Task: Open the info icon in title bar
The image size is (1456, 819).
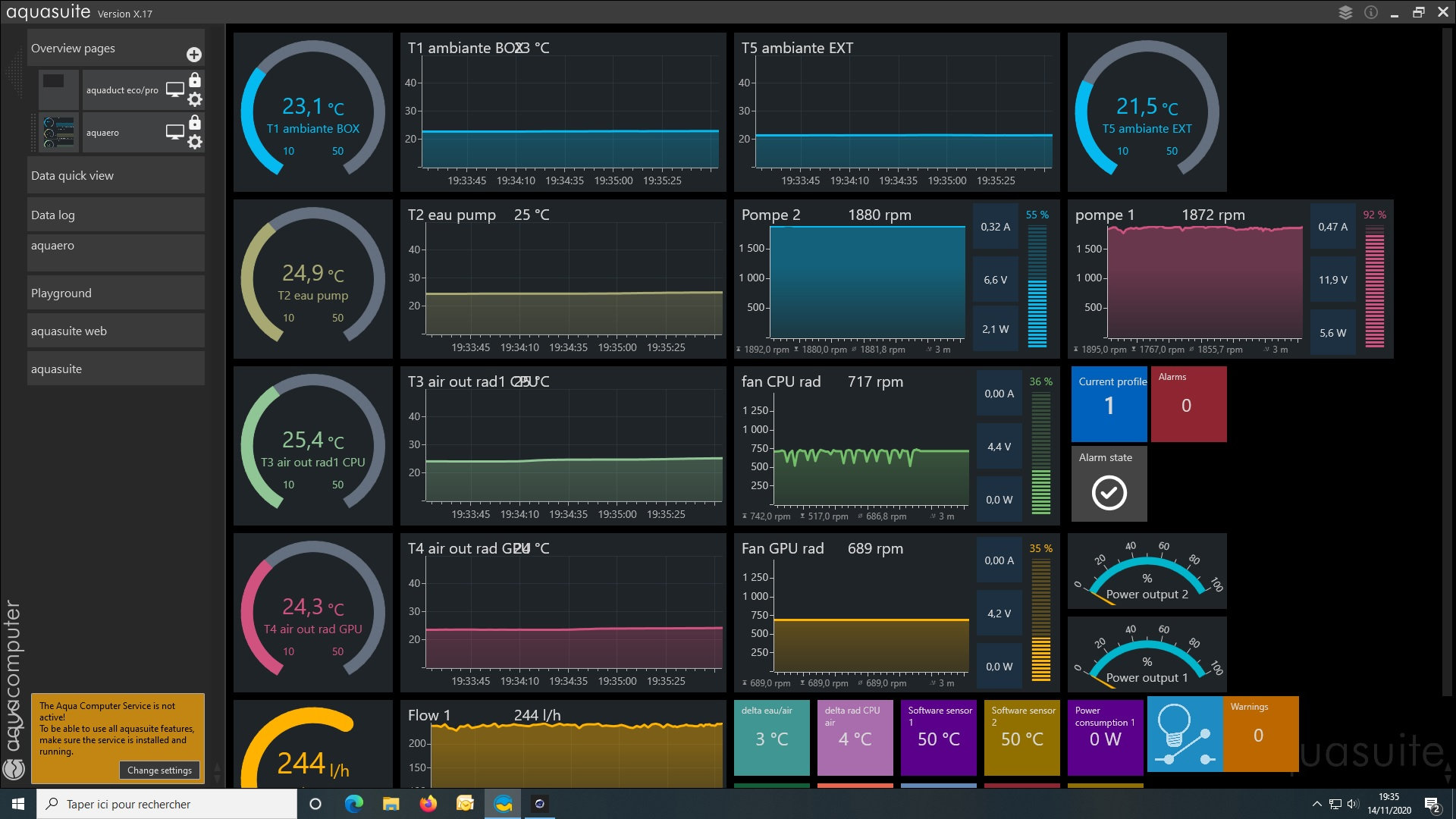Action: pyautogui.click(x=1371, y=13)
